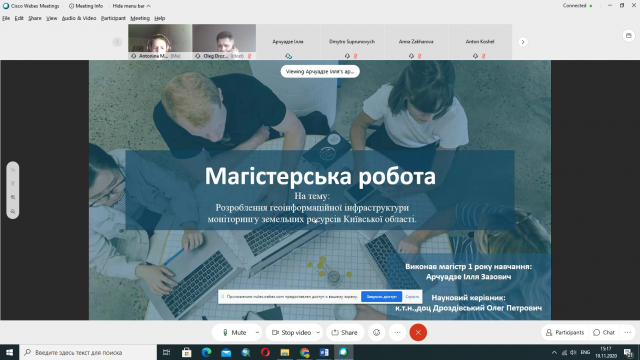640x360 pixels.
Task: Stop your video
Action: point(291,333)
